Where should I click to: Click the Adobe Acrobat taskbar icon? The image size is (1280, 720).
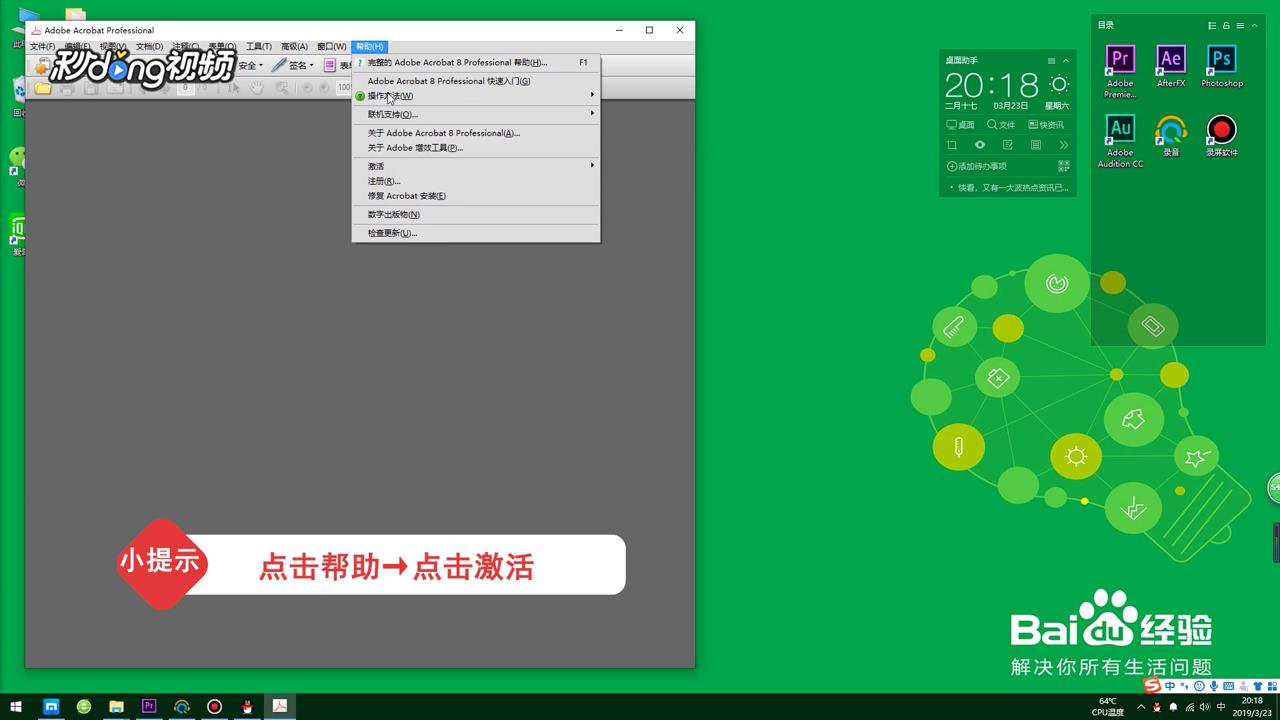[x=280, y=707]
